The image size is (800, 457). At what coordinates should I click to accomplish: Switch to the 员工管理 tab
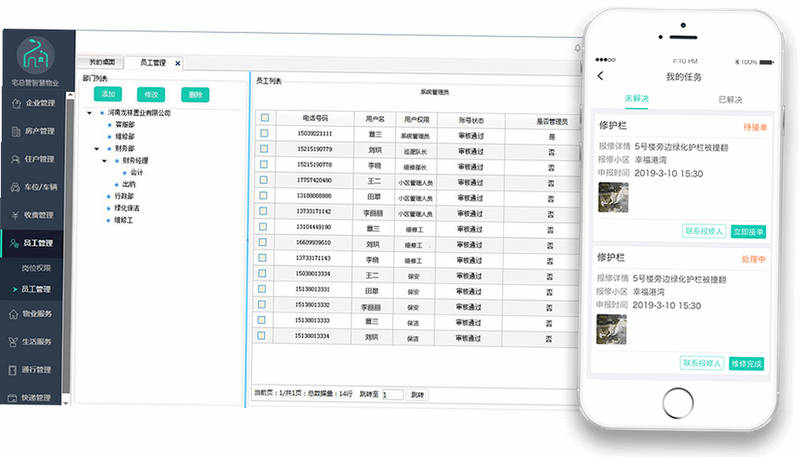(153, 63)
